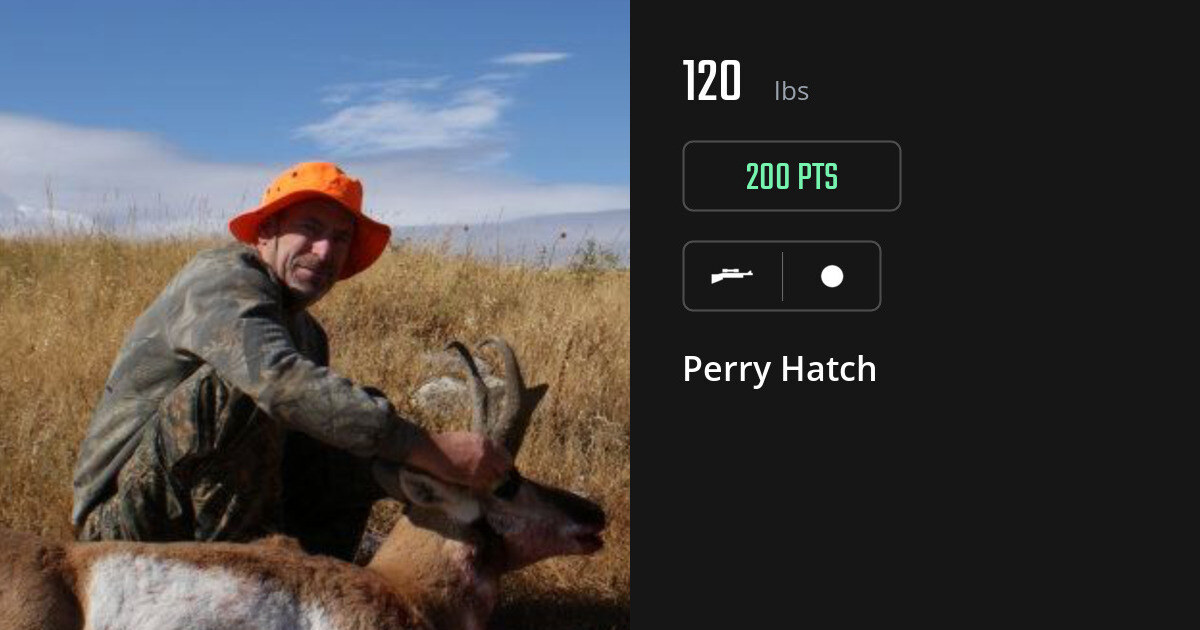1200x630 pixels.
Task: Select the white circle icon
Action: [x=832, y=276]
